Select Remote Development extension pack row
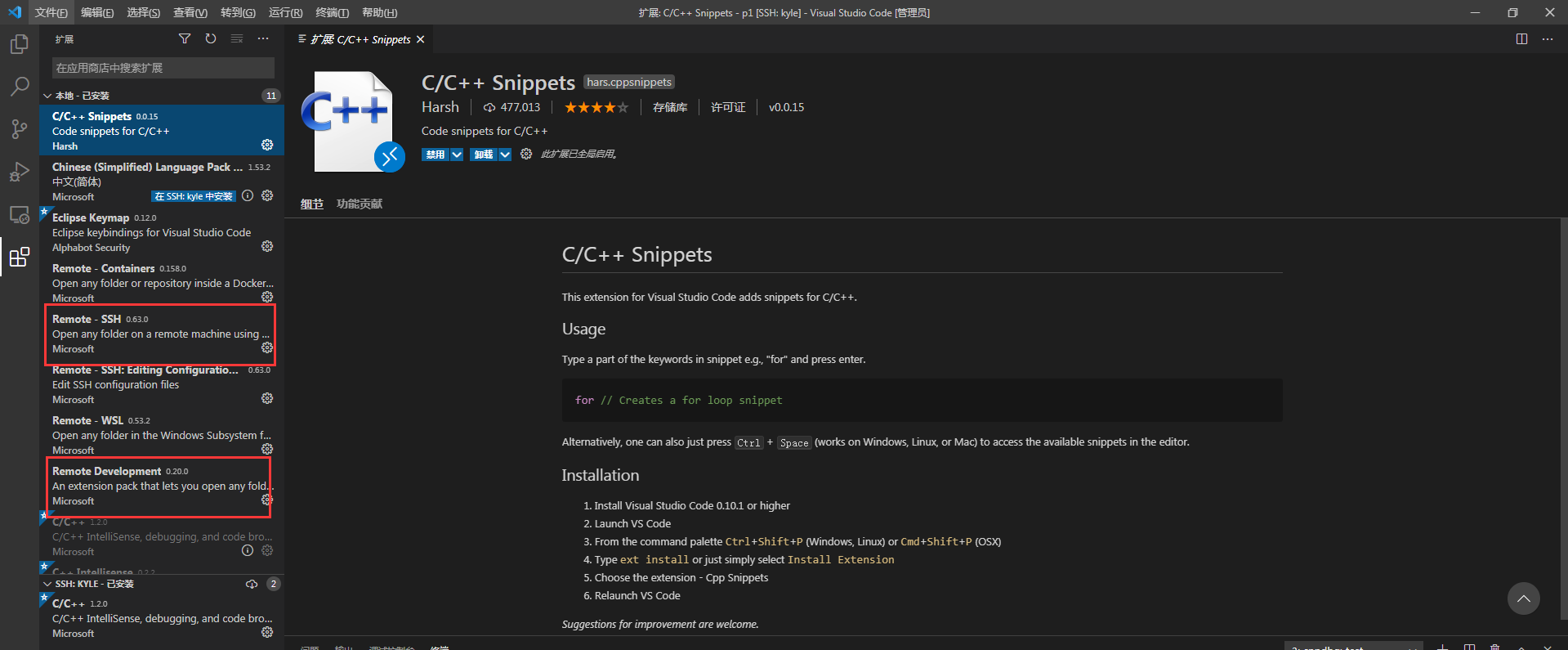Image resolution: width=1568 pixels, height=650 pixels. coord(162,486)
